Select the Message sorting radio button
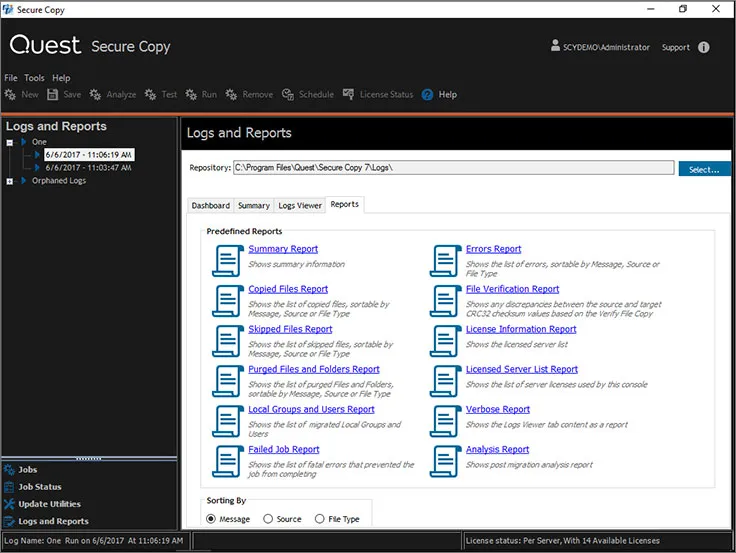The height and width of the screenshot is (553, 736). point(211,519)
